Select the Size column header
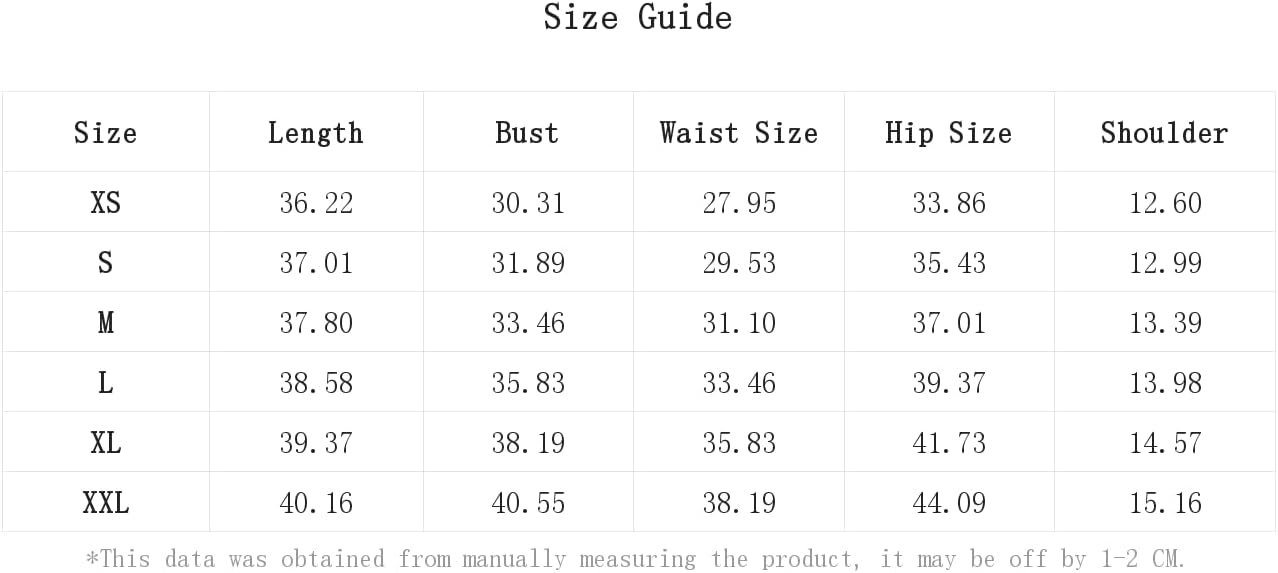The image size is (1278, 573). (105, 133)
